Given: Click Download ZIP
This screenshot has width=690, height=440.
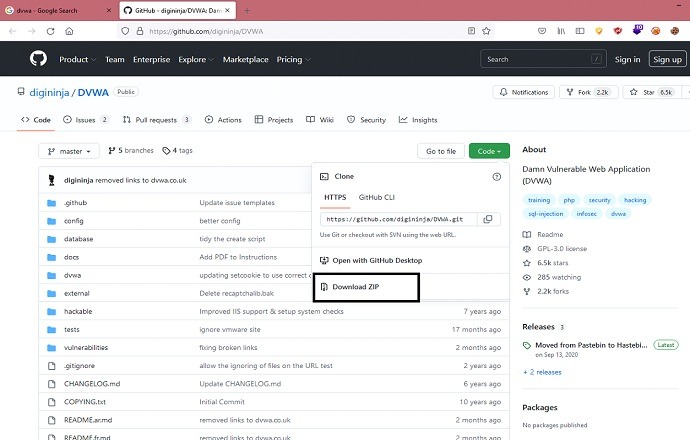Looking at the screenshot, I should click(x=366, y=287).
